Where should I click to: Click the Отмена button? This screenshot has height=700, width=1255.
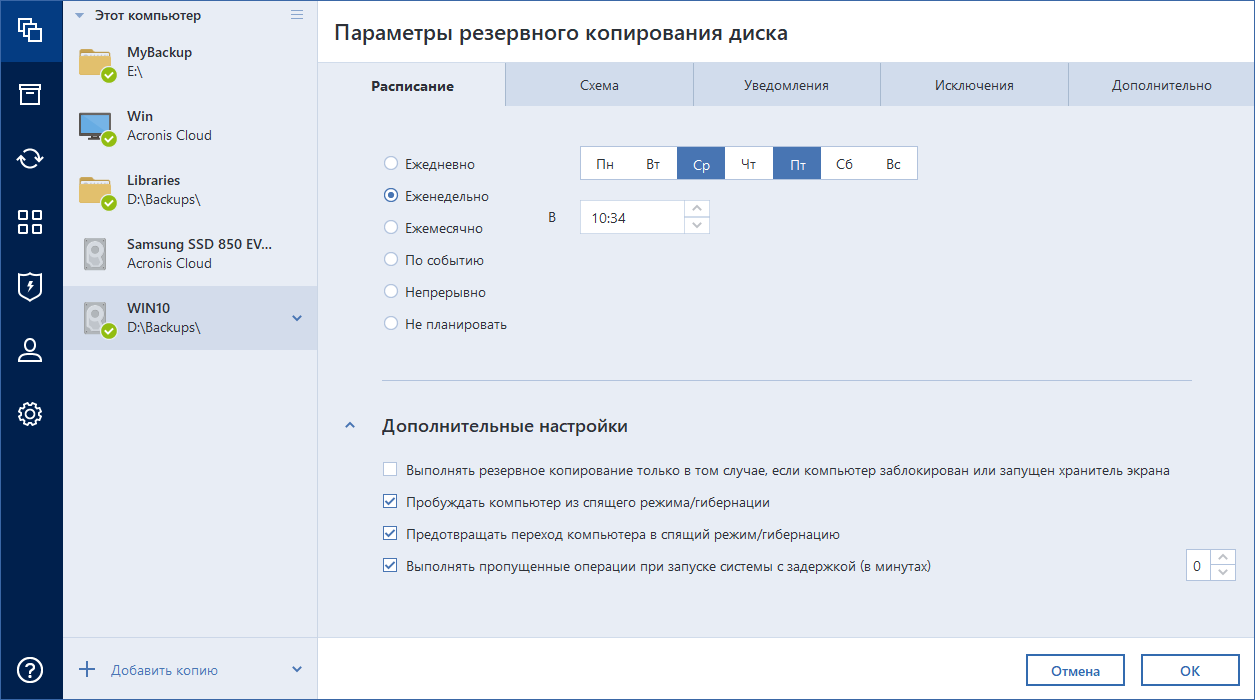(1075, 671)
